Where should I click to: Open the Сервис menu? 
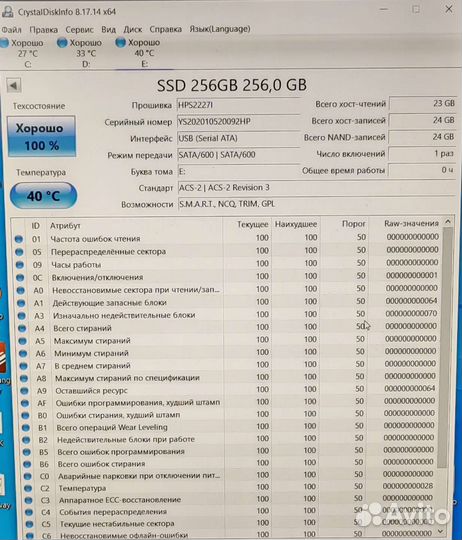(80, 30)
